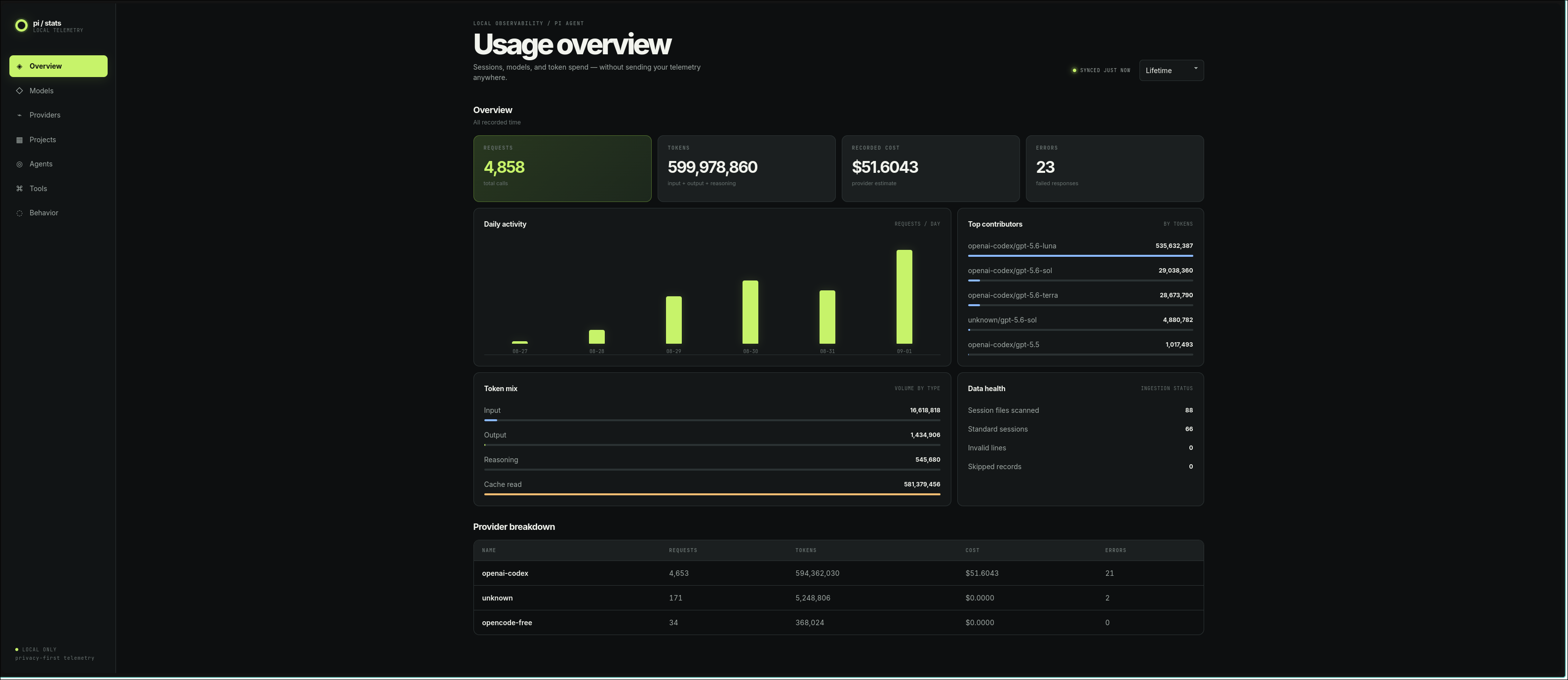This screenshot has height=680, width=1568.
Task: Click the 08-29 daily activity bar
Action: coord(674,320)
